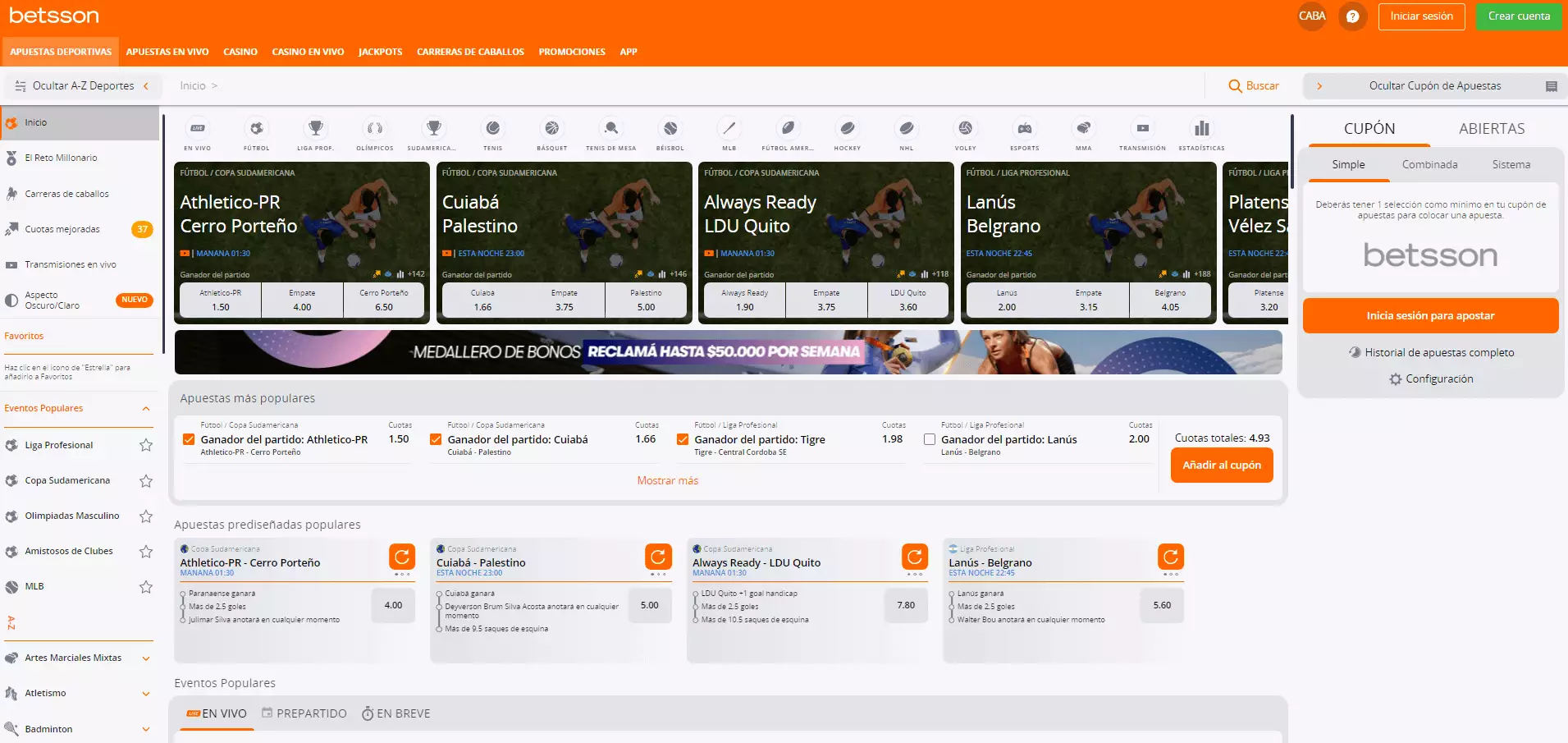The height and width of the screenshot is (743, 1568).
Task: Switch to the Sistema tab
Action: [1511, 164]
